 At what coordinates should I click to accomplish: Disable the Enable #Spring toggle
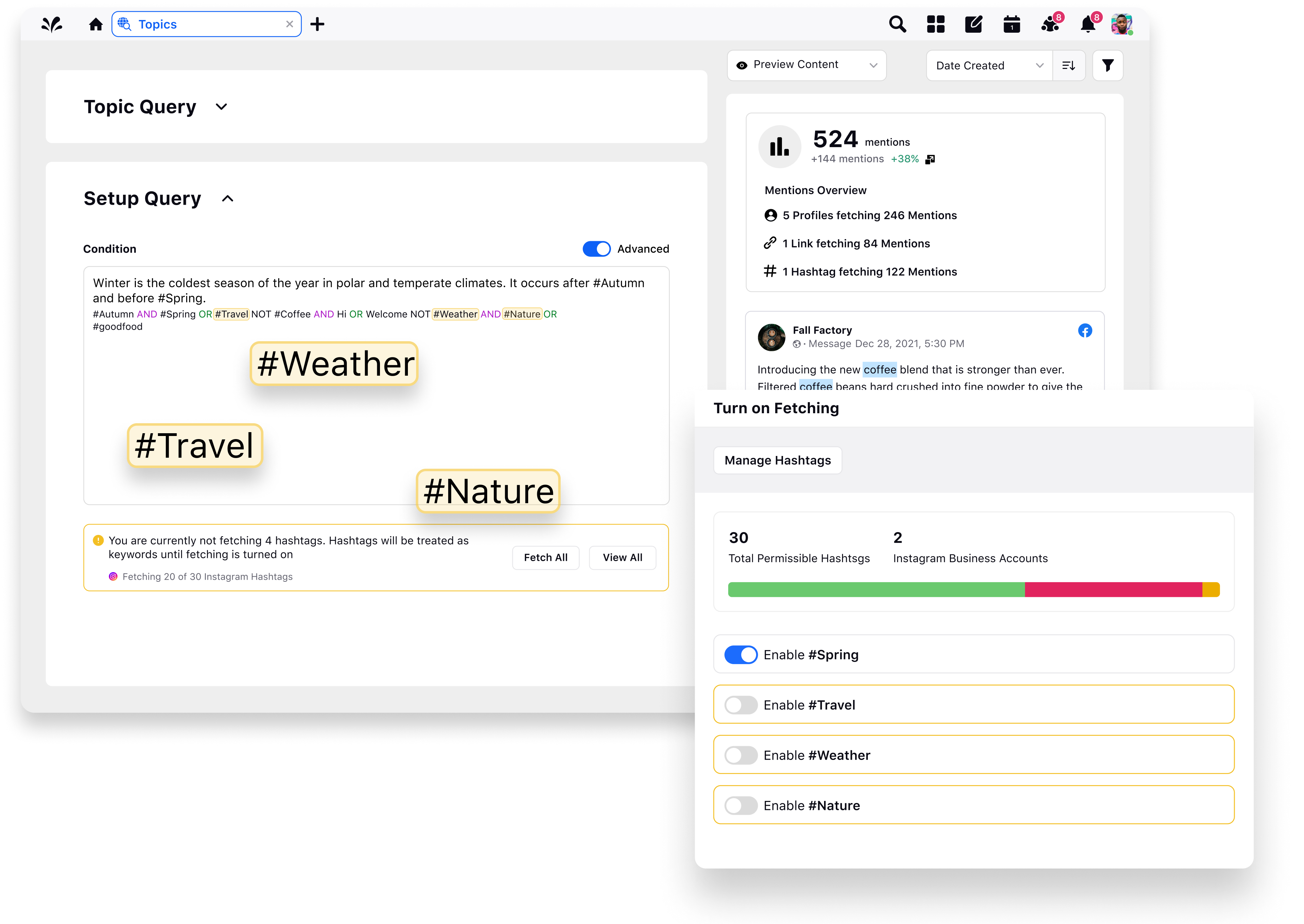pyautogui.click(x=741, y=654)
